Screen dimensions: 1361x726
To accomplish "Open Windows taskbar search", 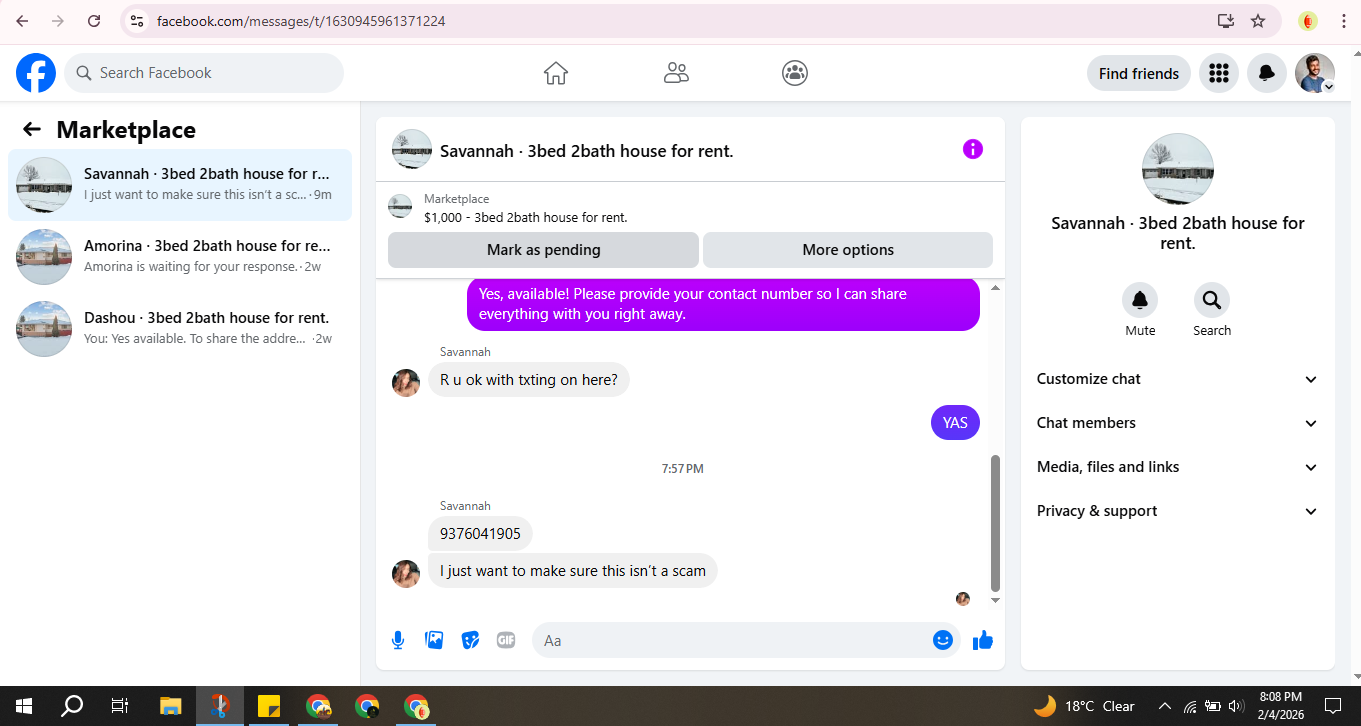I will [72, 706].
